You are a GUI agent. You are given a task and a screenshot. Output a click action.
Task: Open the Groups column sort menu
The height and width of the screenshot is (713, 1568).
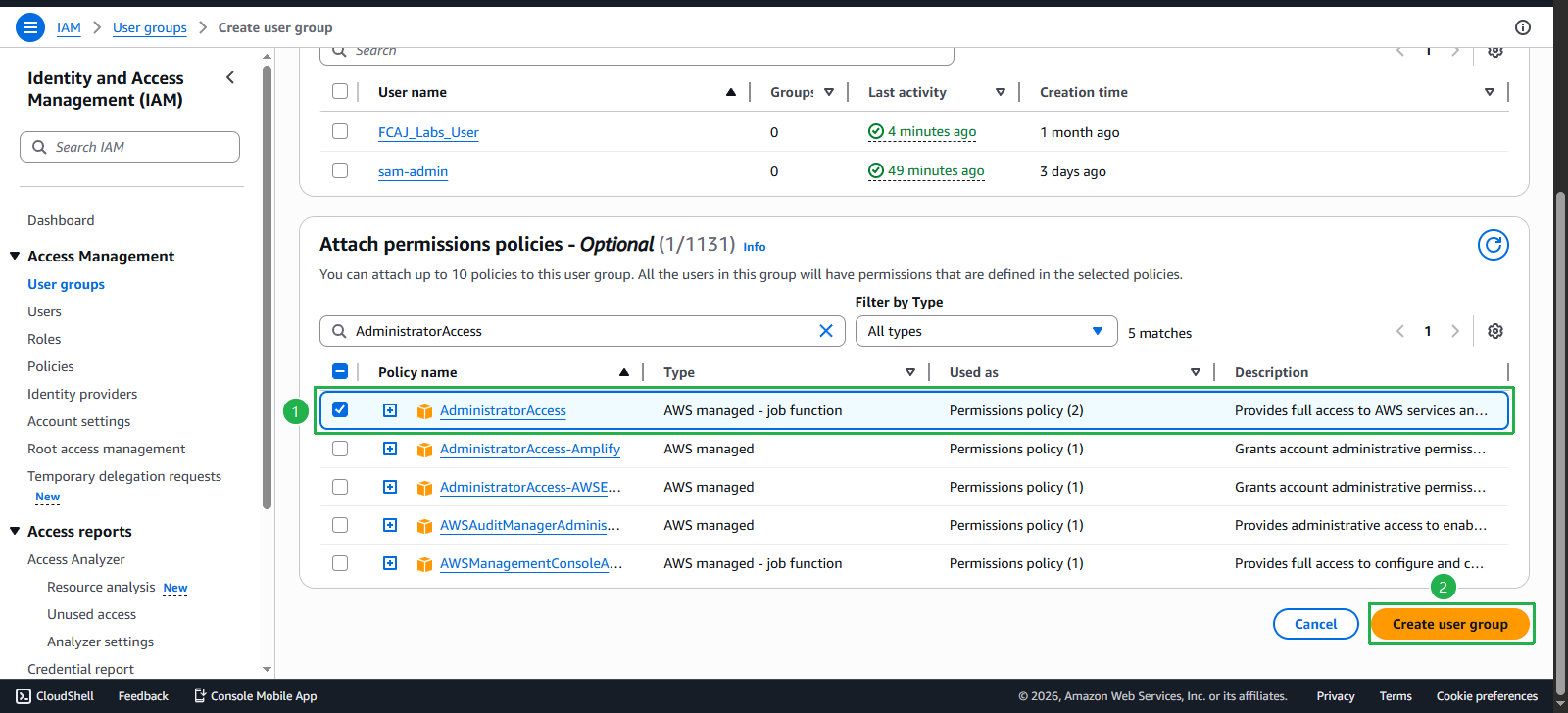829,92
